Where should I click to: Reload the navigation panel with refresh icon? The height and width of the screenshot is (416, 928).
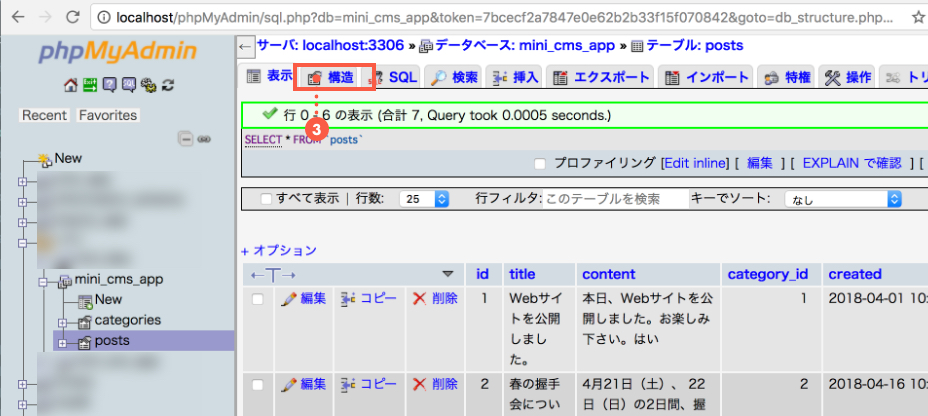[x=168, y=85]
